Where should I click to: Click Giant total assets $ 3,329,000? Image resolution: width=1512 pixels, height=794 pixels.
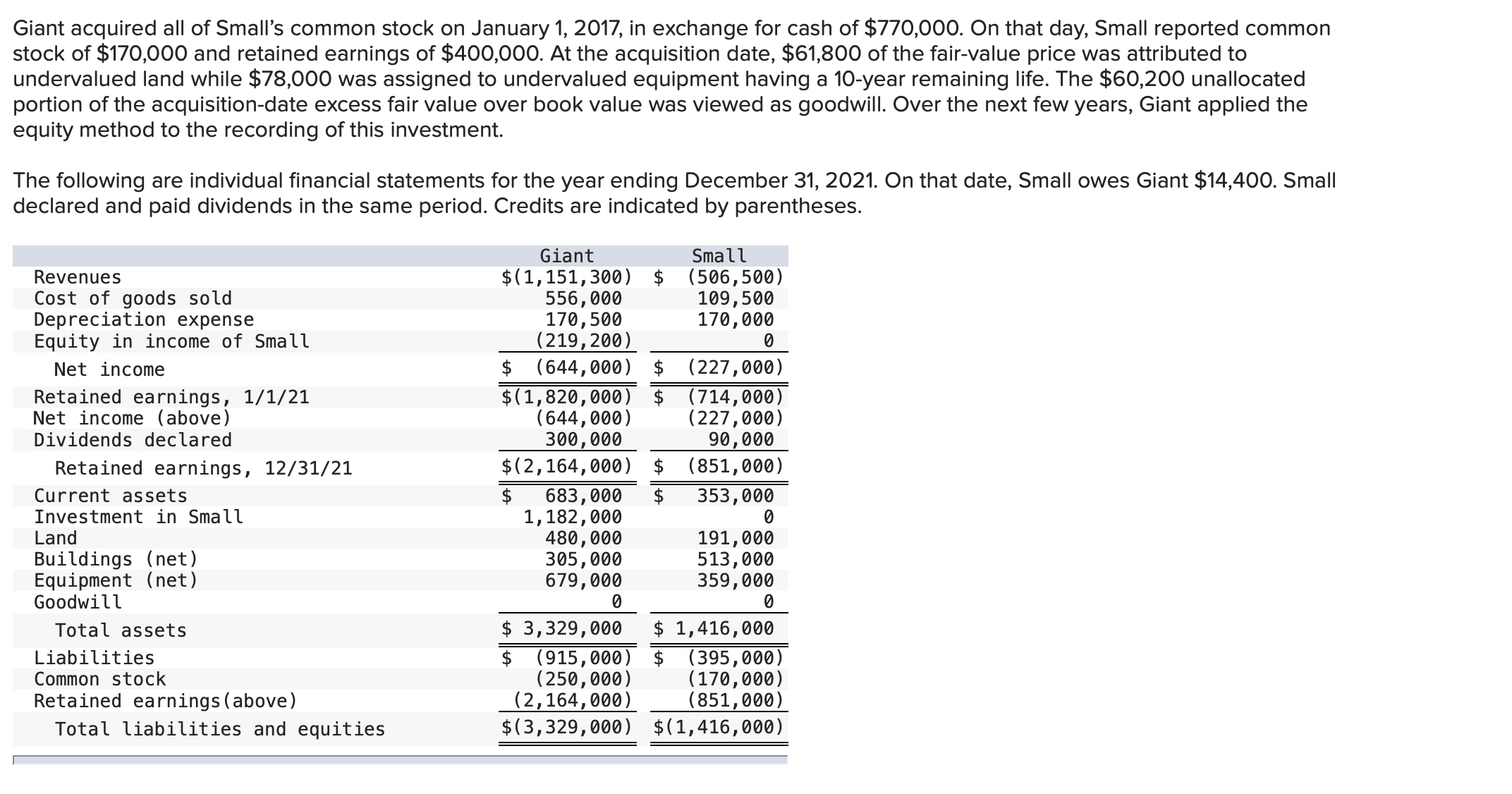click(562, 628)
